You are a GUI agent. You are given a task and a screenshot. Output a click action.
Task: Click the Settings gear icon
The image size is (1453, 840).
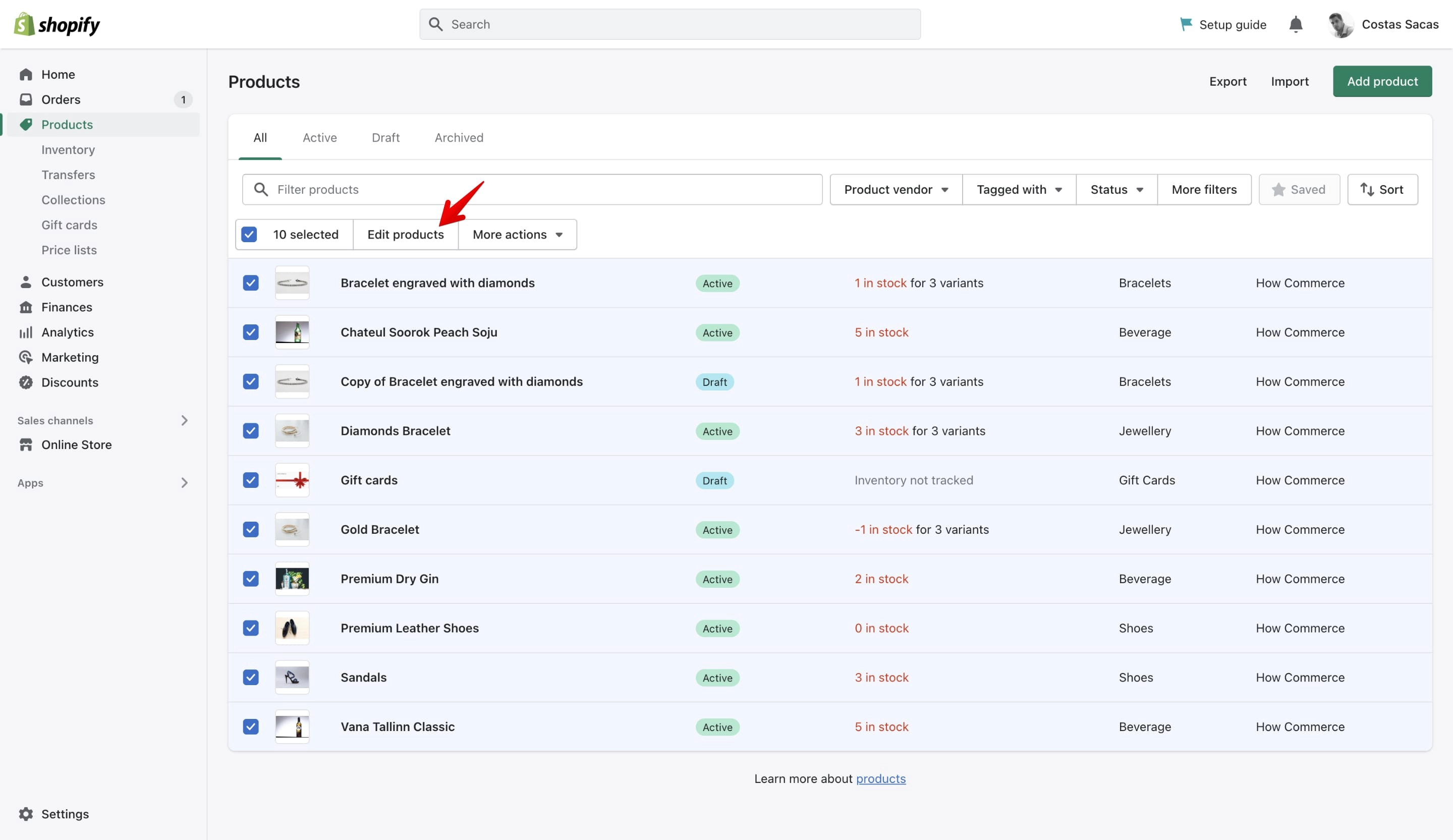(x=26, y=813)
